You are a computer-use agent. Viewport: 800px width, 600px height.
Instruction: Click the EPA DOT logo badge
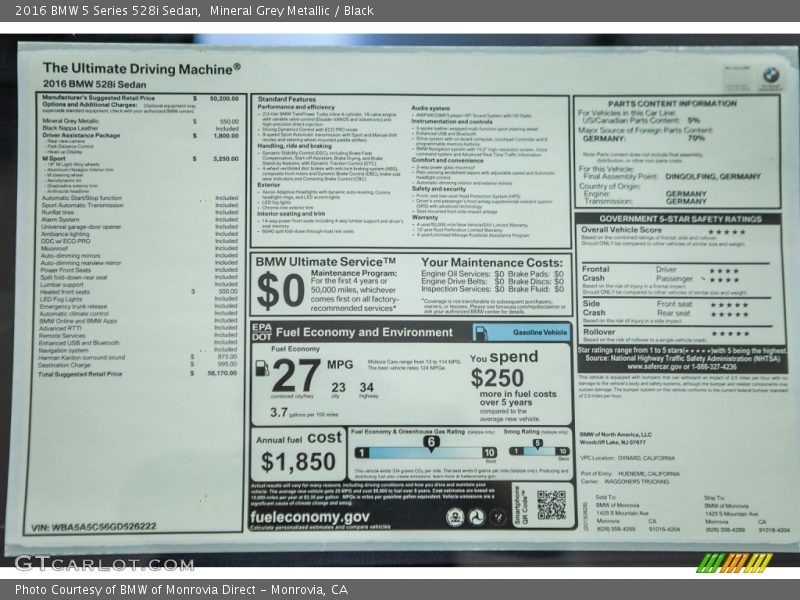[x=261, y=332]
